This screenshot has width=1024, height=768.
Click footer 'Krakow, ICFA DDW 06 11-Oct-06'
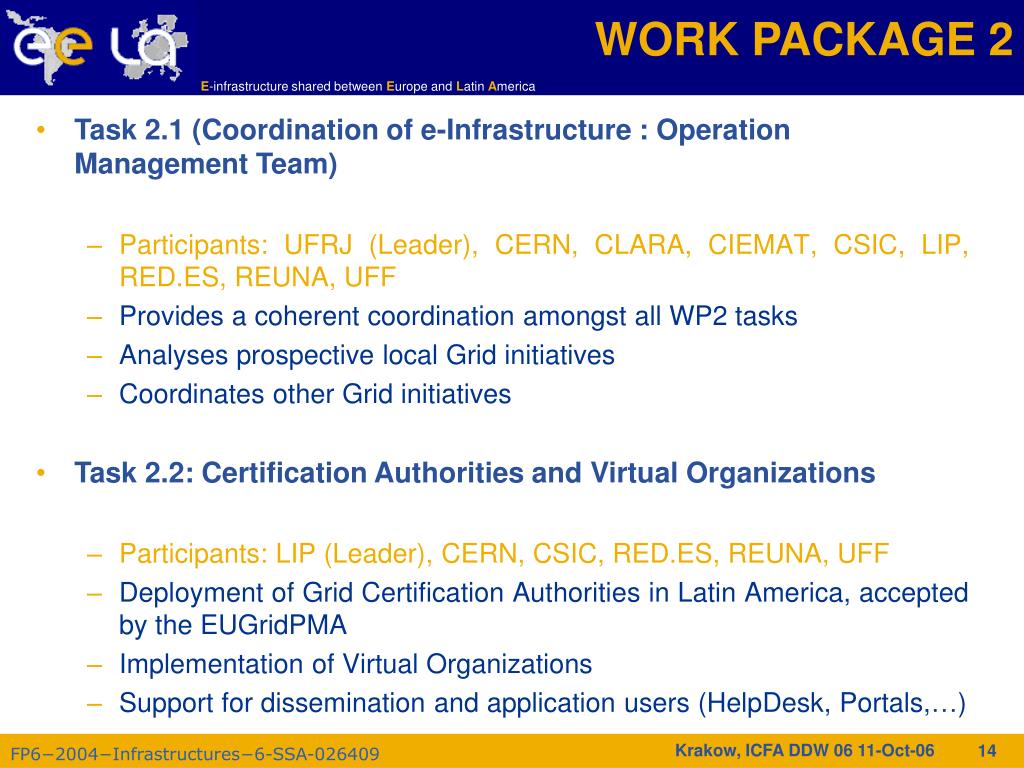[x=805, y=750]
